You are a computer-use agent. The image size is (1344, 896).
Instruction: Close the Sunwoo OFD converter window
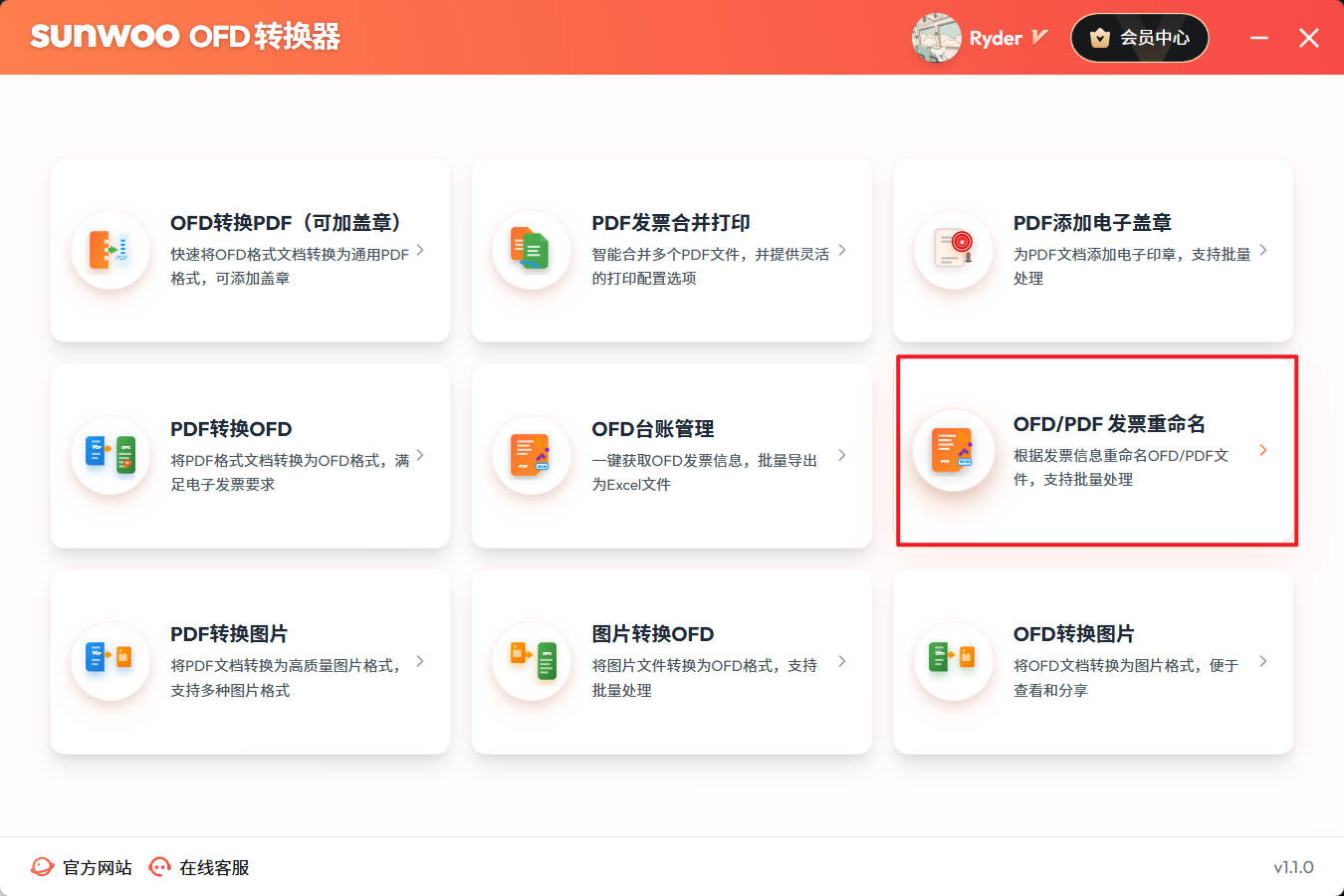pos(1309,38)
